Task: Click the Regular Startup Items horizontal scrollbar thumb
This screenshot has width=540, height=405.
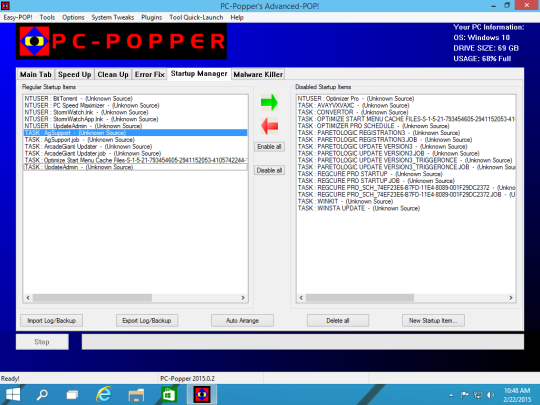Action: [x=92, y=298]
